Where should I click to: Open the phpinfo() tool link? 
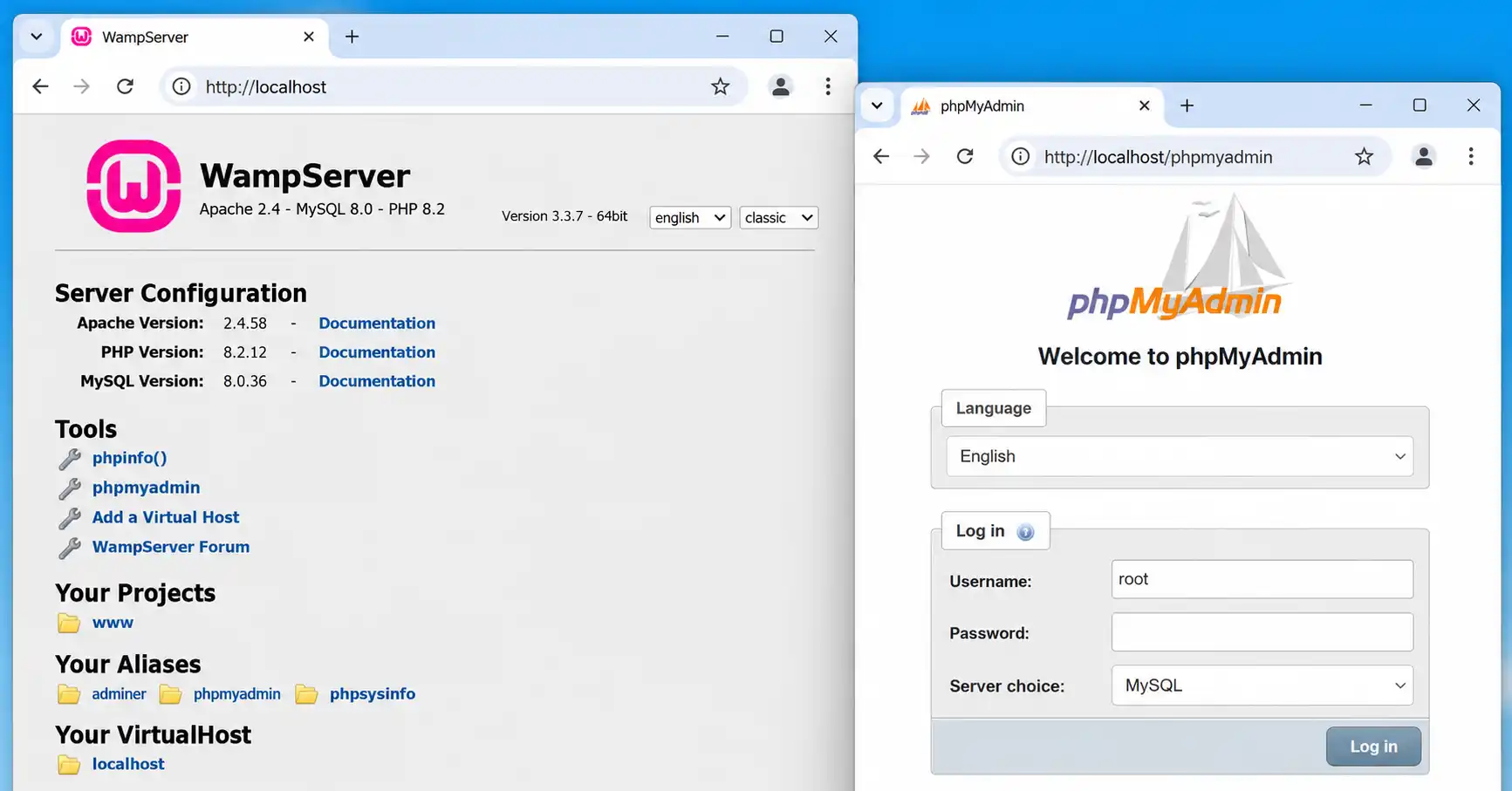click(x=129, y=458)
